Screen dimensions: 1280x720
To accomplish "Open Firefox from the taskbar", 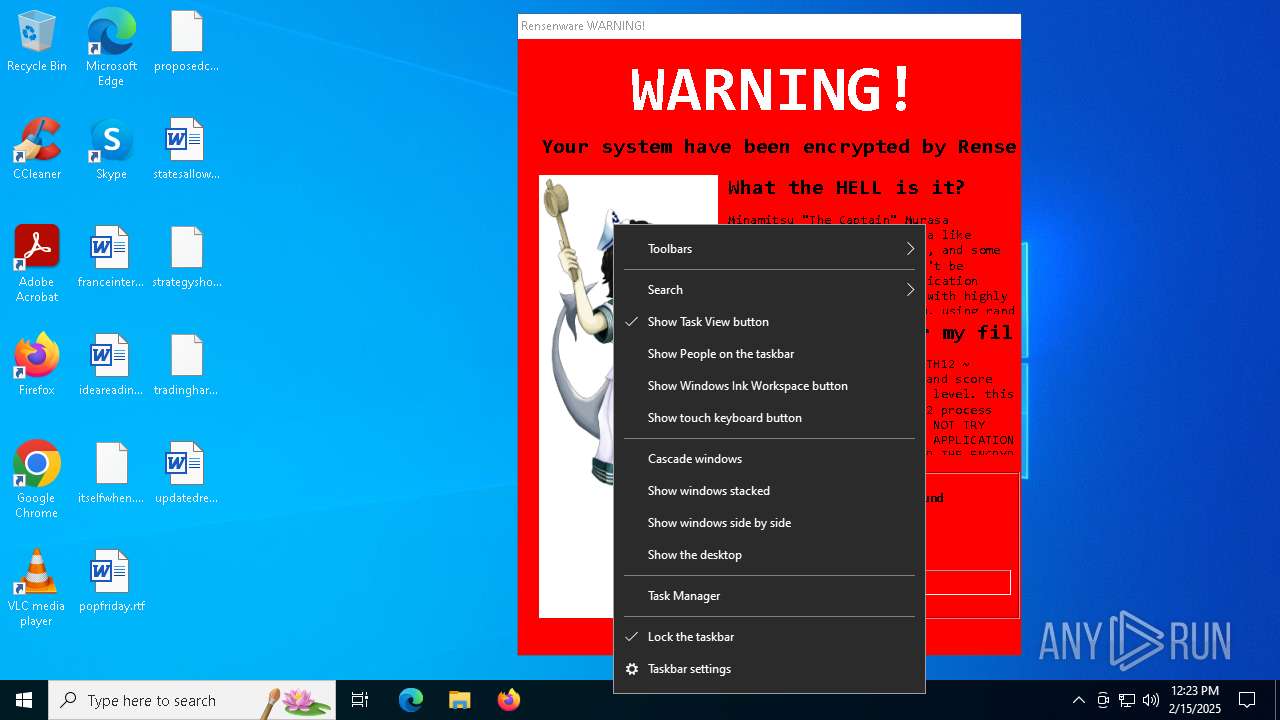I will [508, 700].
